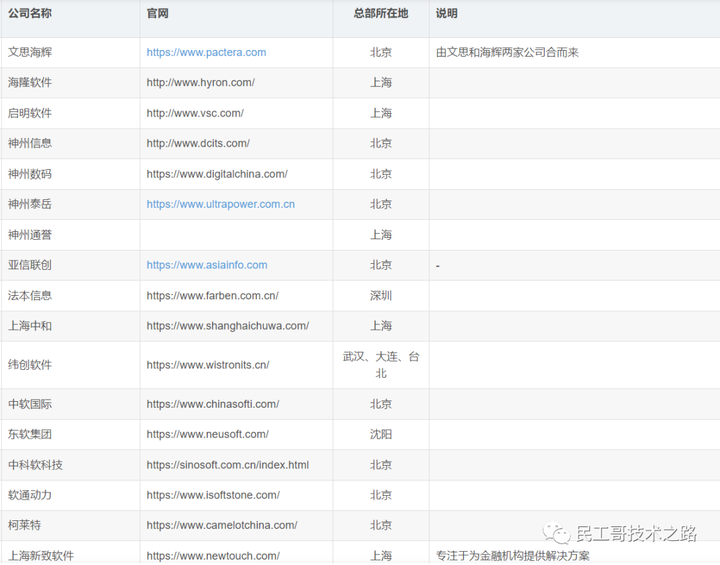The height and width of the screenshot is (565, 720).
Task: Click the https://www.neusoft.com/ URL text
Action: coord(208,435)
